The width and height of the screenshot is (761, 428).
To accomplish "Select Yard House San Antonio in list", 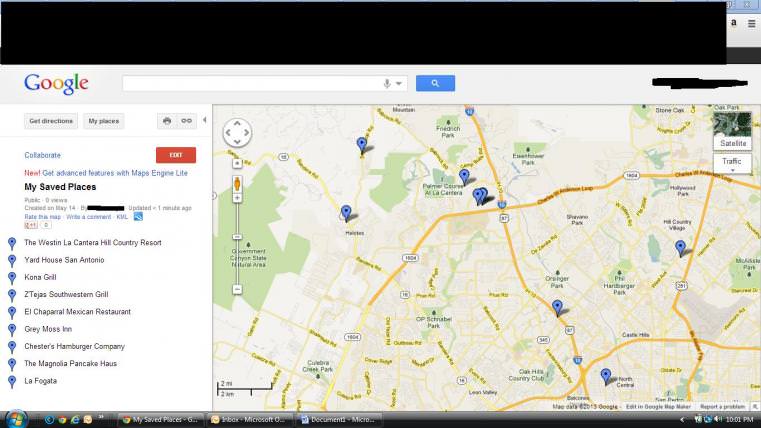I will pyautogui.click(x=64, y=260).
